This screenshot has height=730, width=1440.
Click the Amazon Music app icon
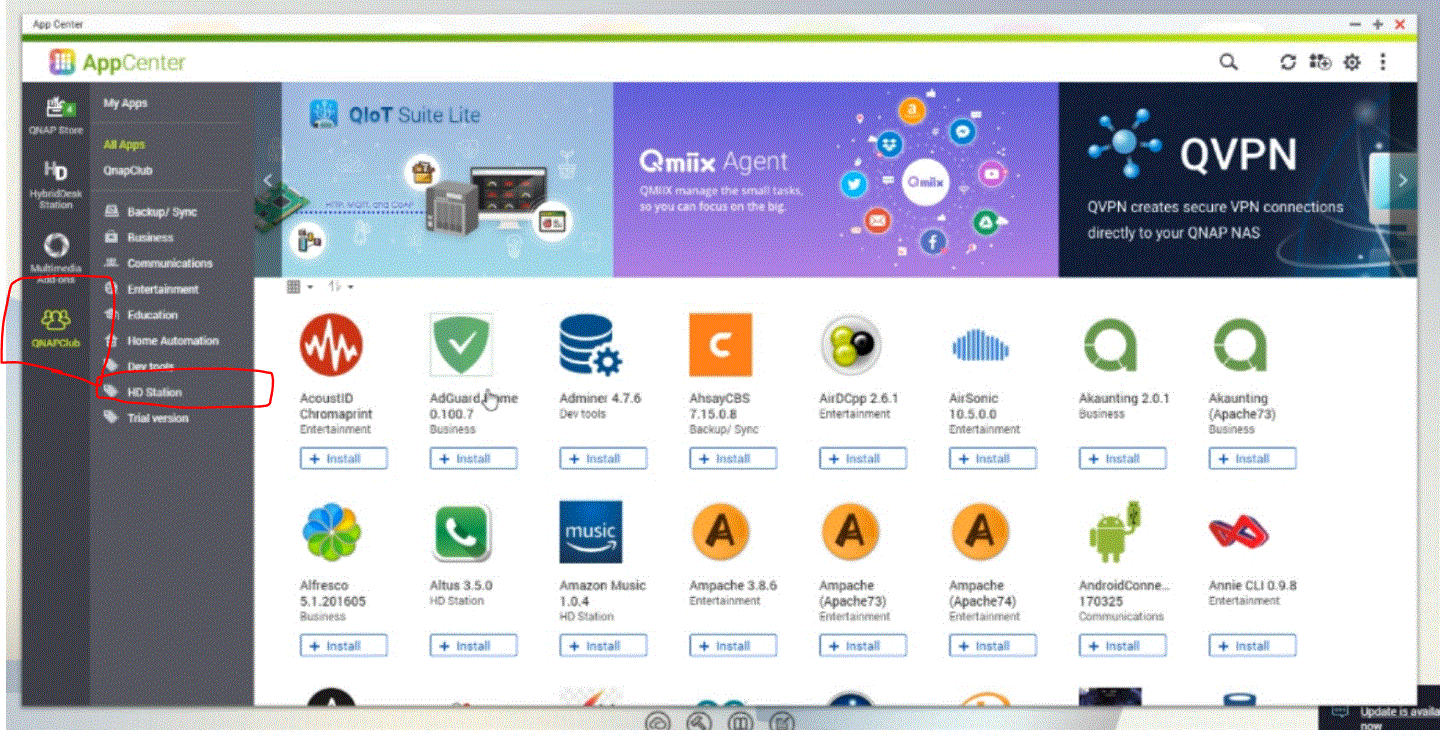(x=591, y=532)
